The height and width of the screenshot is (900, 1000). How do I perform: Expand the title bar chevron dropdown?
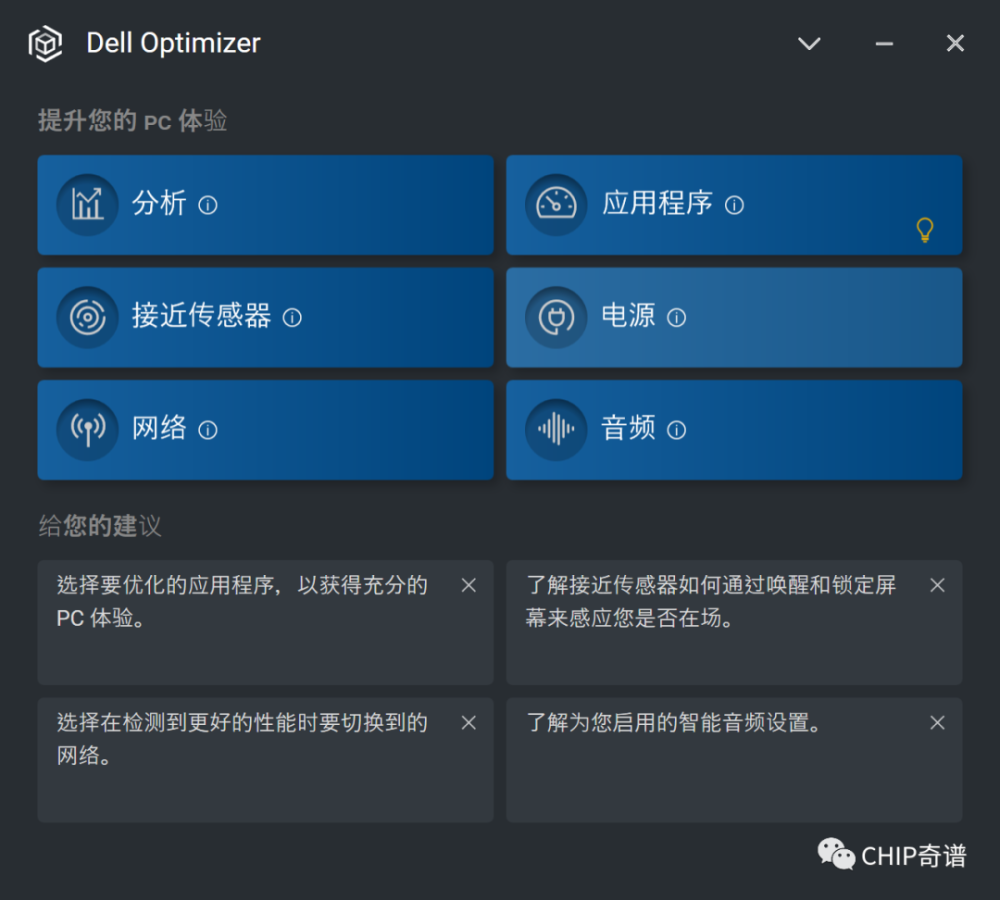click(809, 44)
